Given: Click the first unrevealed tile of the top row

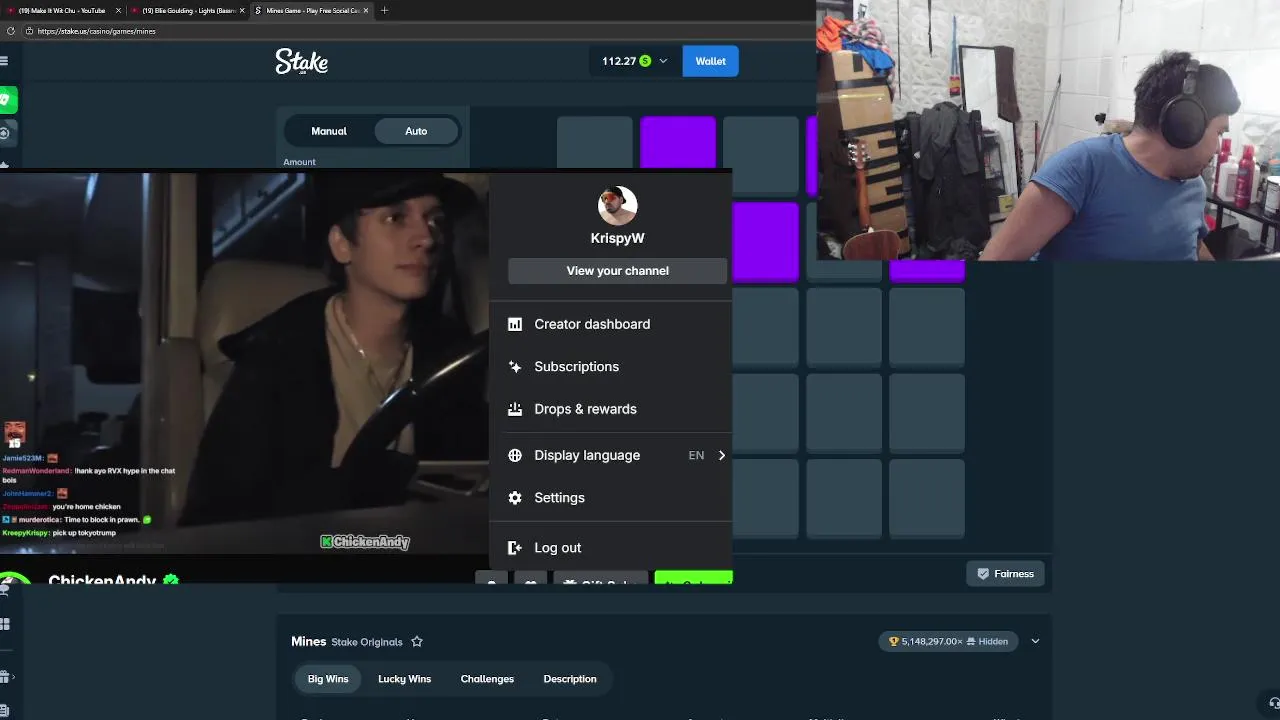Looking at the screenshot, I should click(595, 143).
